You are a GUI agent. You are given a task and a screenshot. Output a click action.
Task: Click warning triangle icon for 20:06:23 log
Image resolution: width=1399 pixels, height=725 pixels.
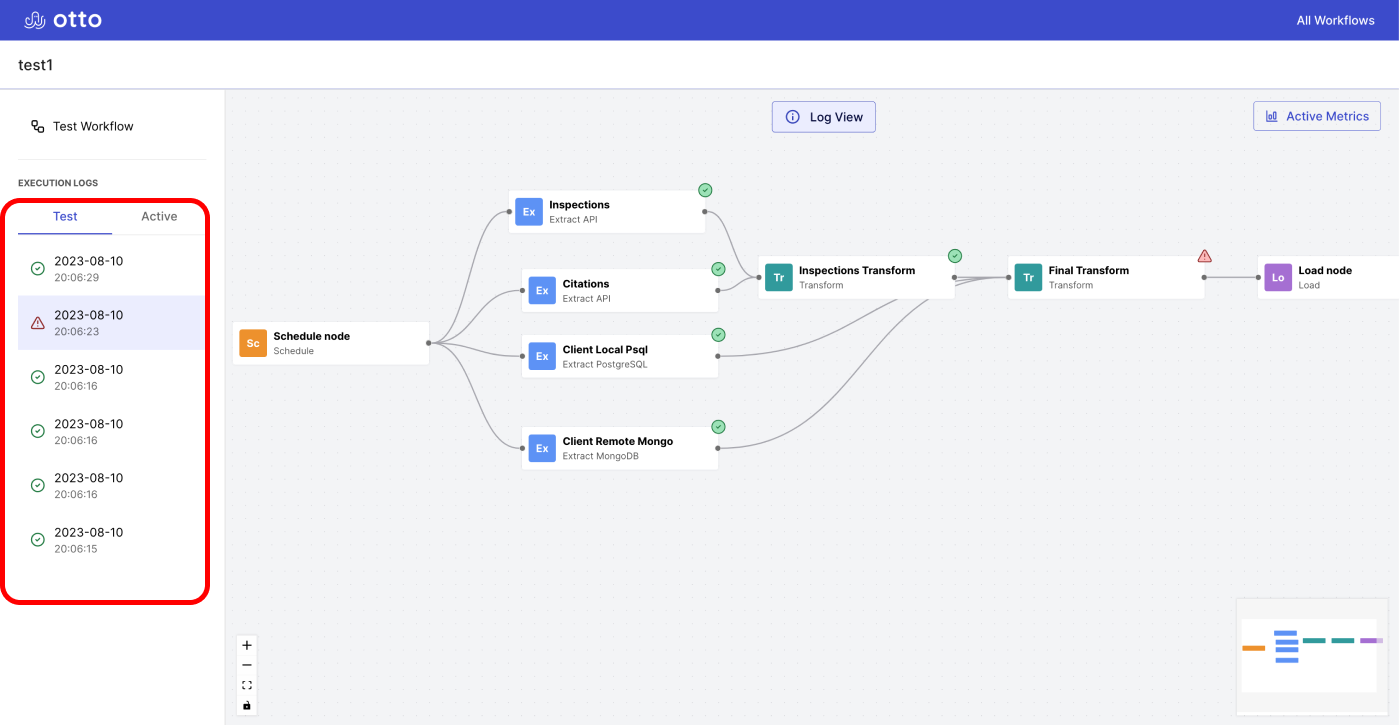pos(38,322)
